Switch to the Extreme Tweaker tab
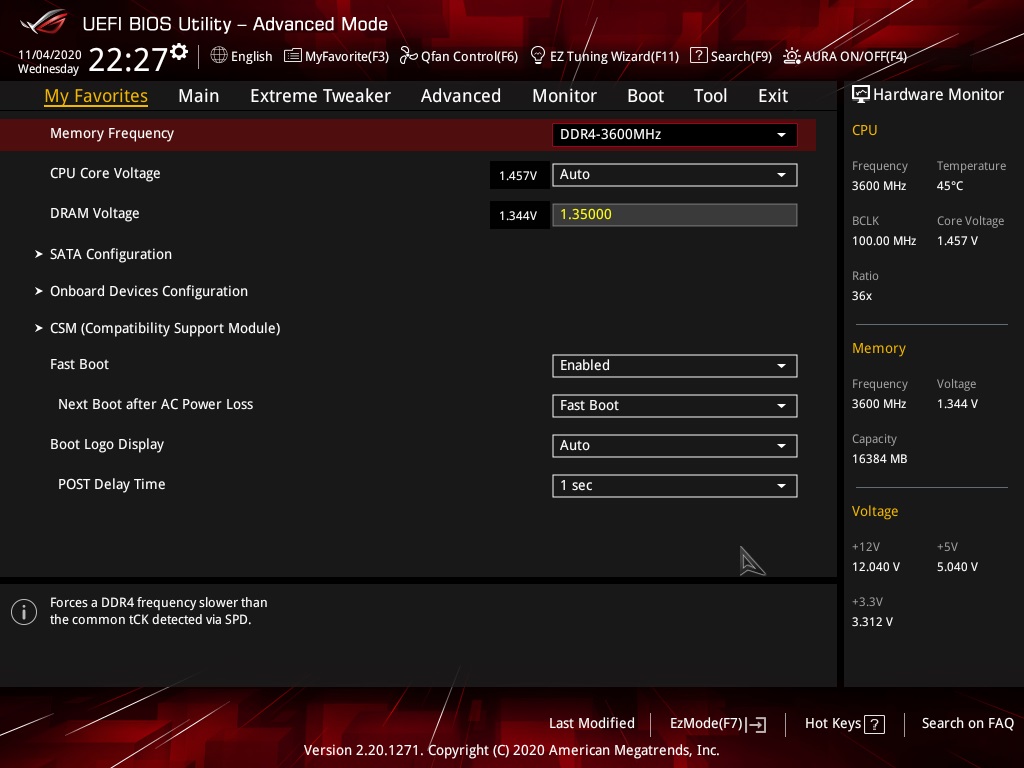This screenshot has width=1024, height=768. pyautogui.click(x=320, y=96)
